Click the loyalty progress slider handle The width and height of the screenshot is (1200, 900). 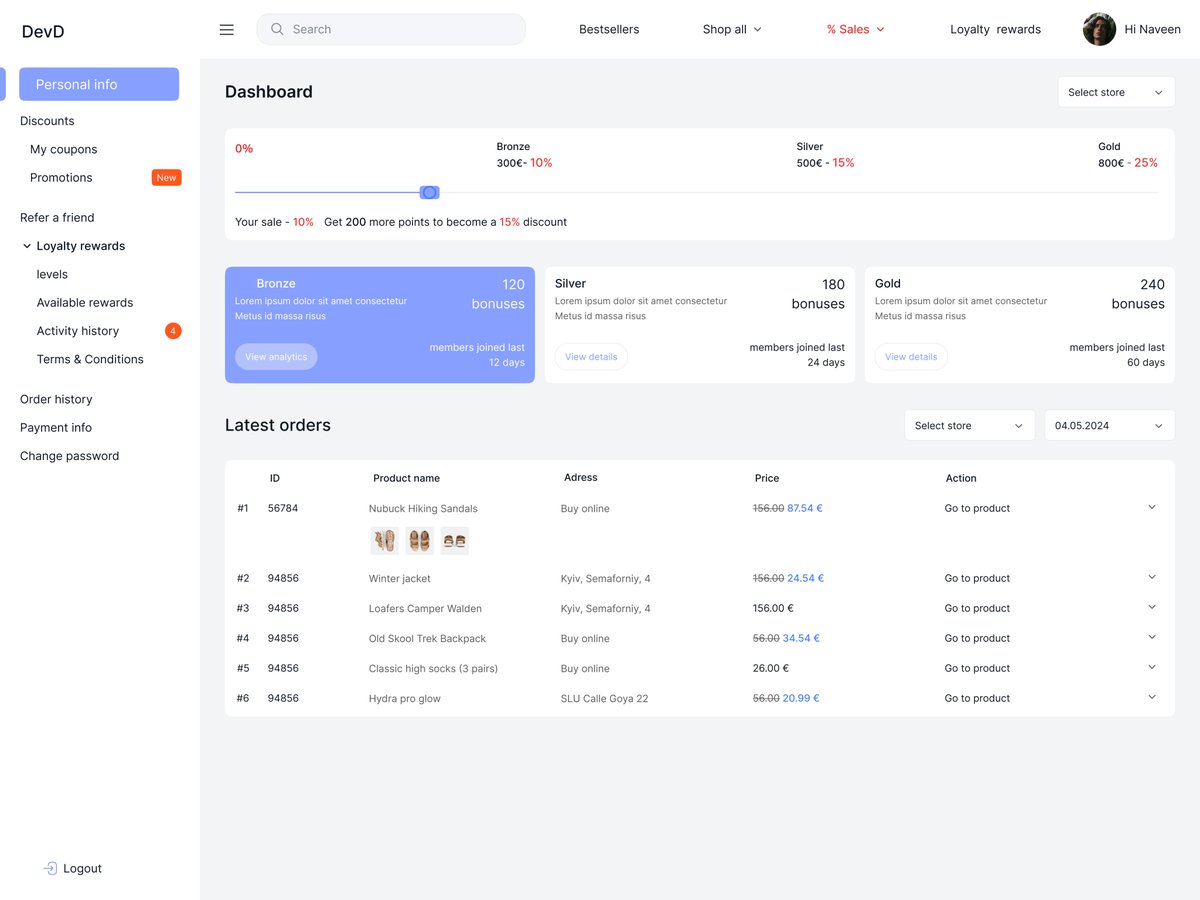(x=430, y=192)
